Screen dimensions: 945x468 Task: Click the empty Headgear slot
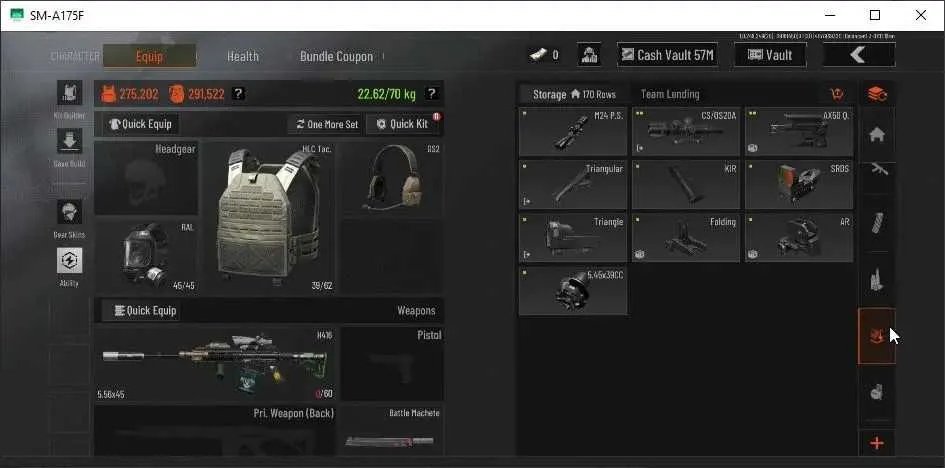point(146,178)
